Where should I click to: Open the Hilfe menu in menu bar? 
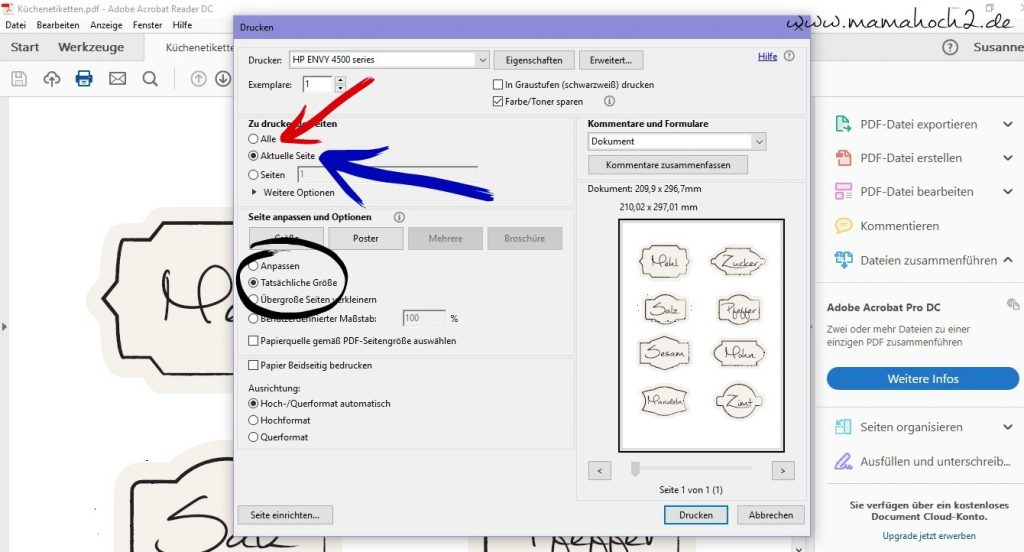coord(182,25)
